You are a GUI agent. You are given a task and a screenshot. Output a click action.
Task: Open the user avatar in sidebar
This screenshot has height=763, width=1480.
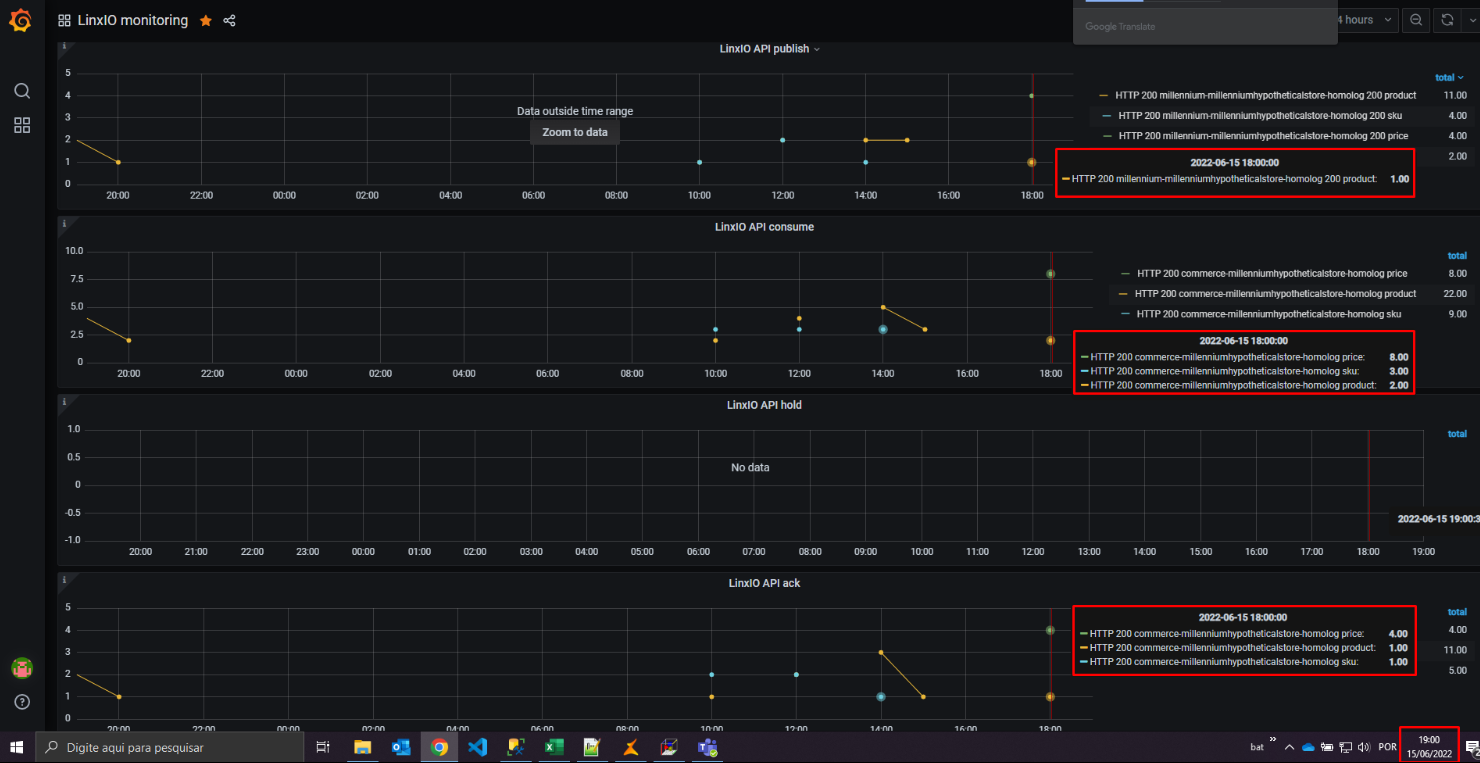22,667
